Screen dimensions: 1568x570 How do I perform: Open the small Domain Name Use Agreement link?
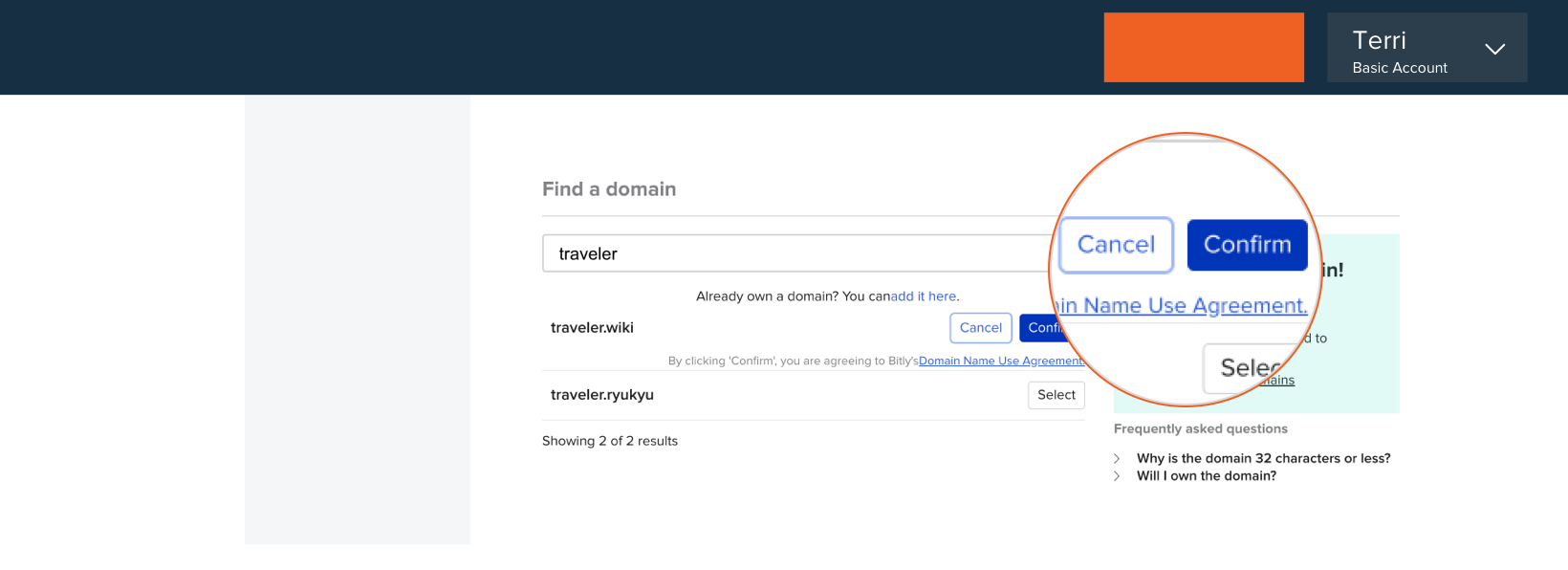coord(1000,361)
